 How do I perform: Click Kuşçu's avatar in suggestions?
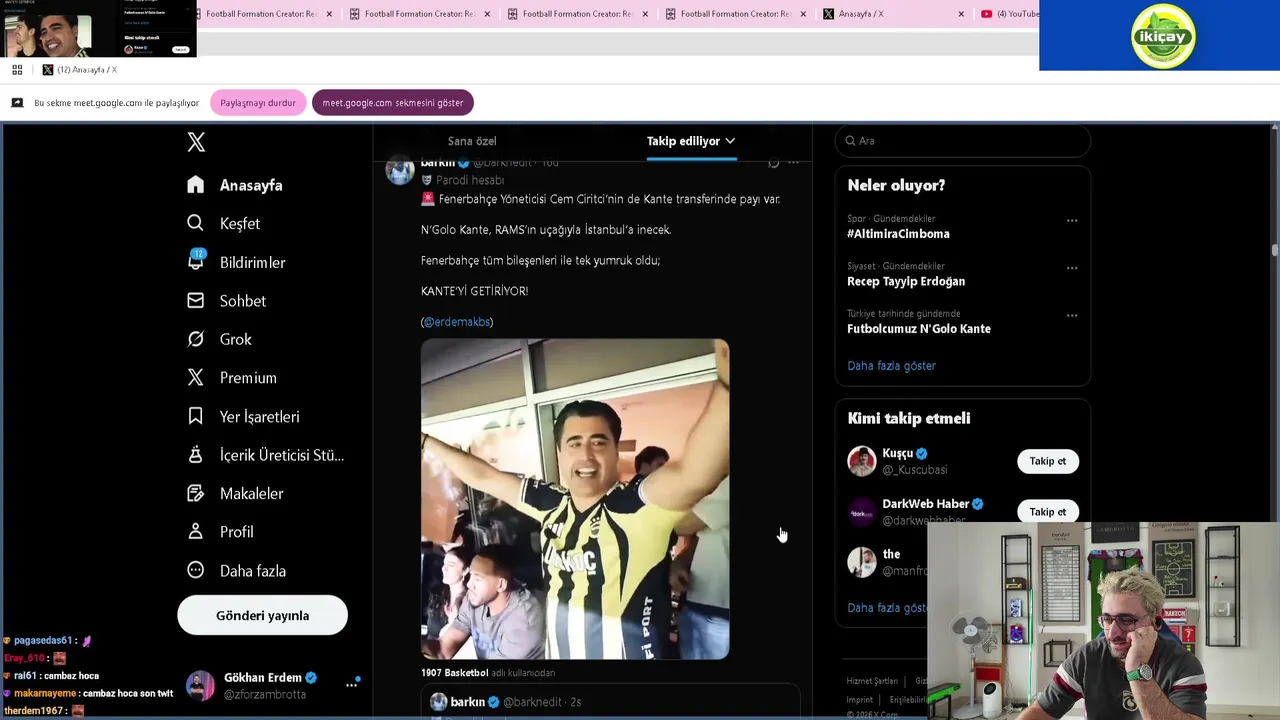click(x=862, y=461)
